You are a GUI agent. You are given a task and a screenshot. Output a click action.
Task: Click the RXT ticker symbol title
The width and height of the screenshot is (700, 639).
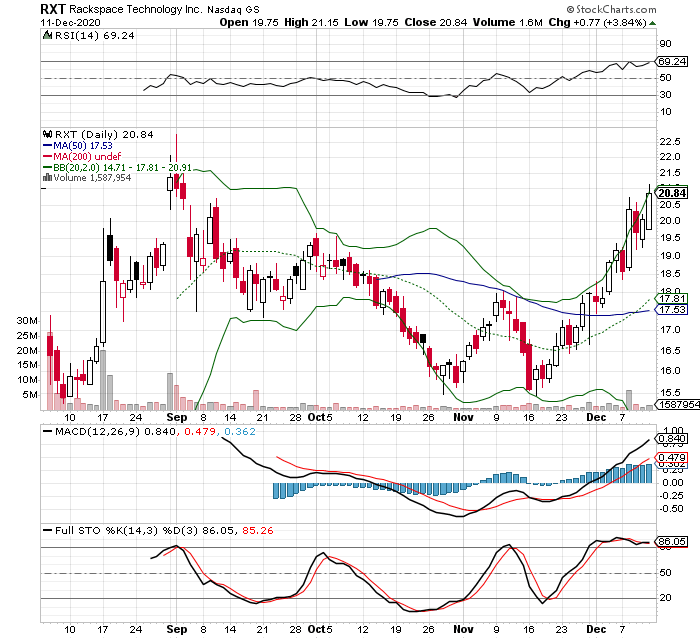53,9
